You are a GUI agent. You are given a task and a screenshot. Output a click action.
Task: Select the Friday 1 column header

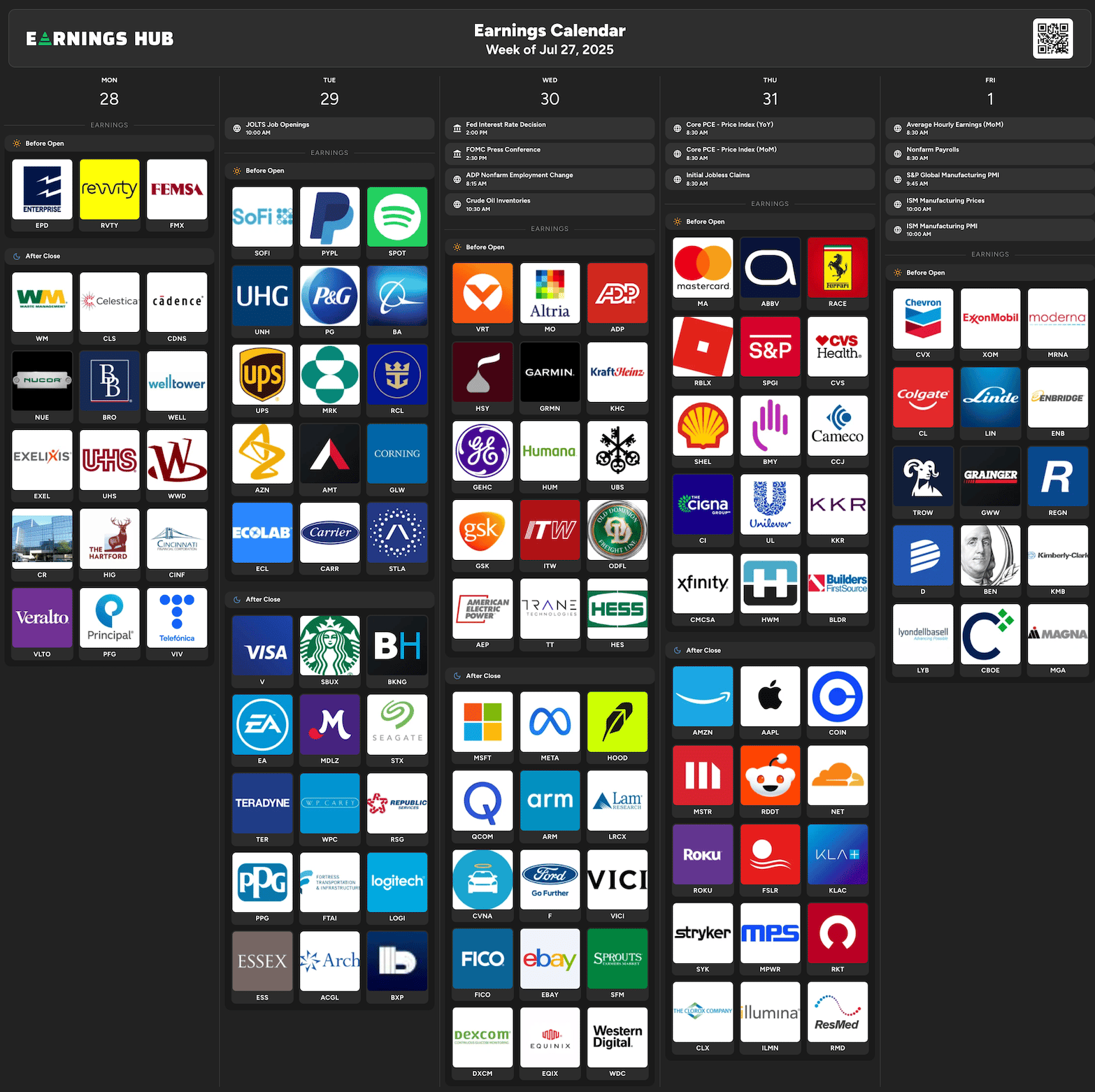(990, 92)
